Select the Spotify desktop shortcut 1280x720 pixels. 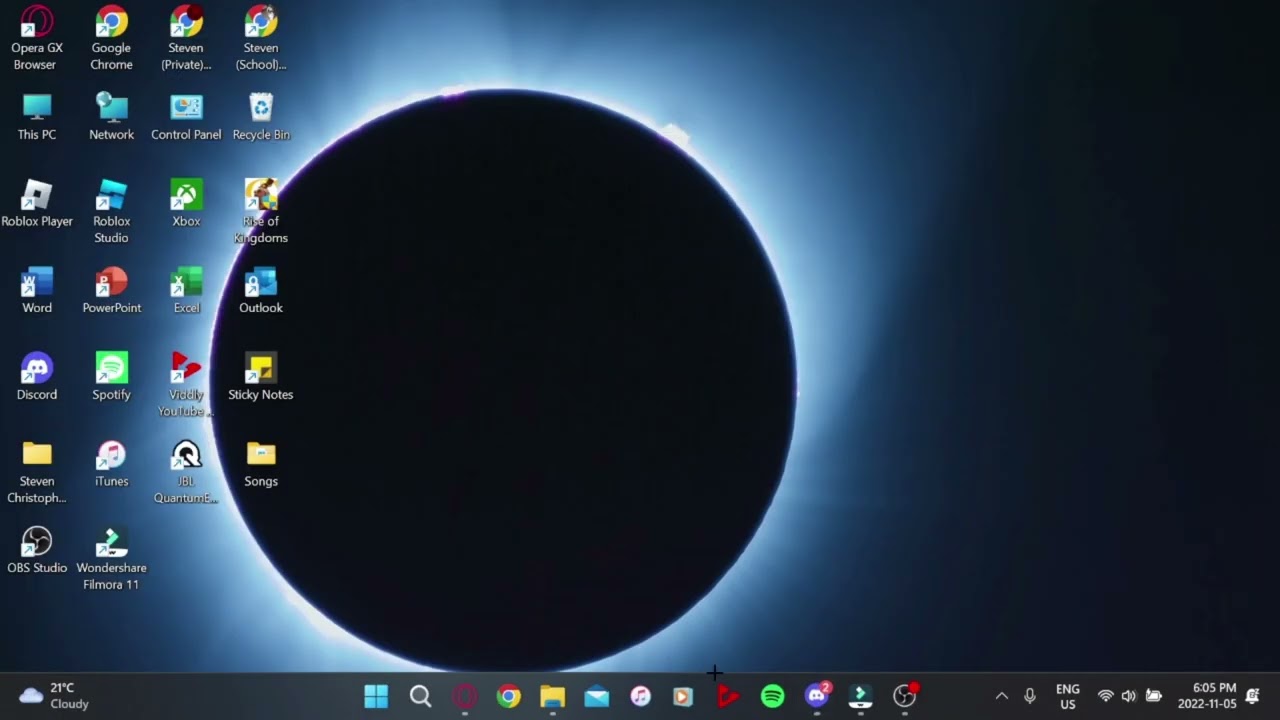click(111, 377)
